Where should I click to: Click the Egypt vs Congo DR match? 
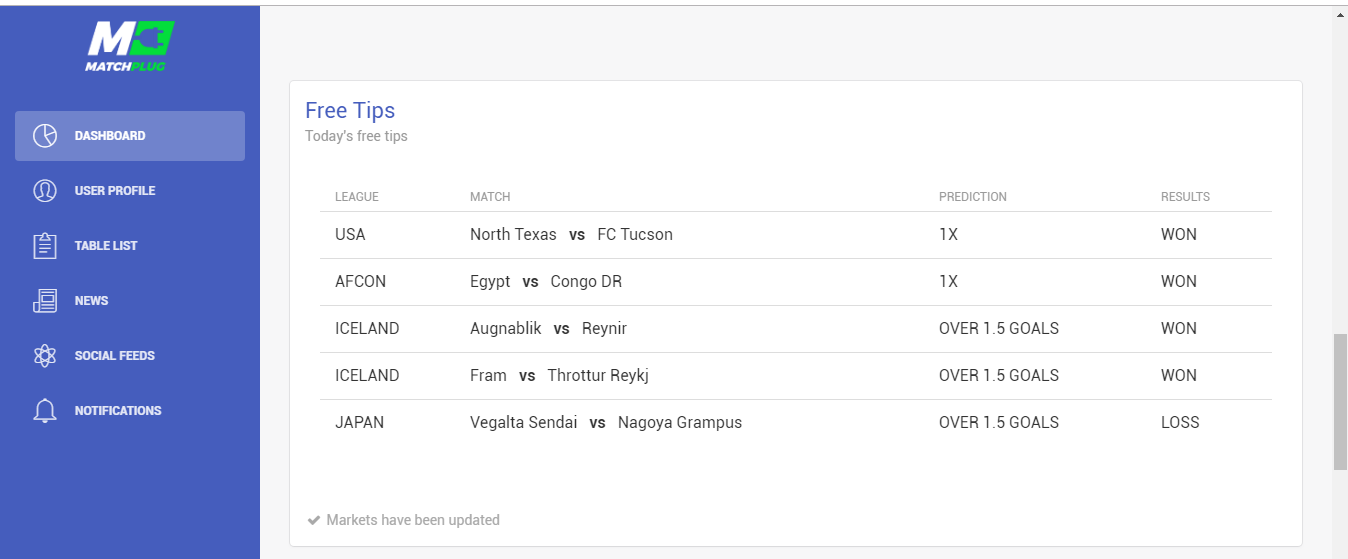[x=546, y=282]
